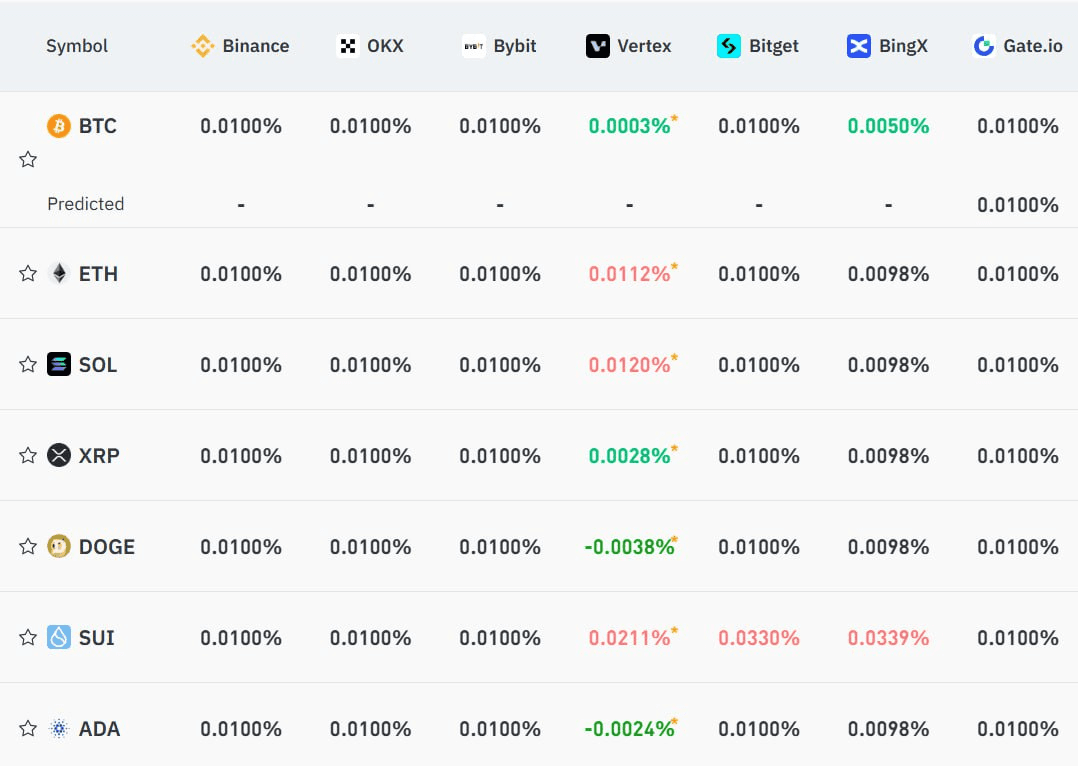Image resolution: width=1078 pixels, height=766 pixels.
Task: Open the XRP symbol link
Action: (99, 455)
